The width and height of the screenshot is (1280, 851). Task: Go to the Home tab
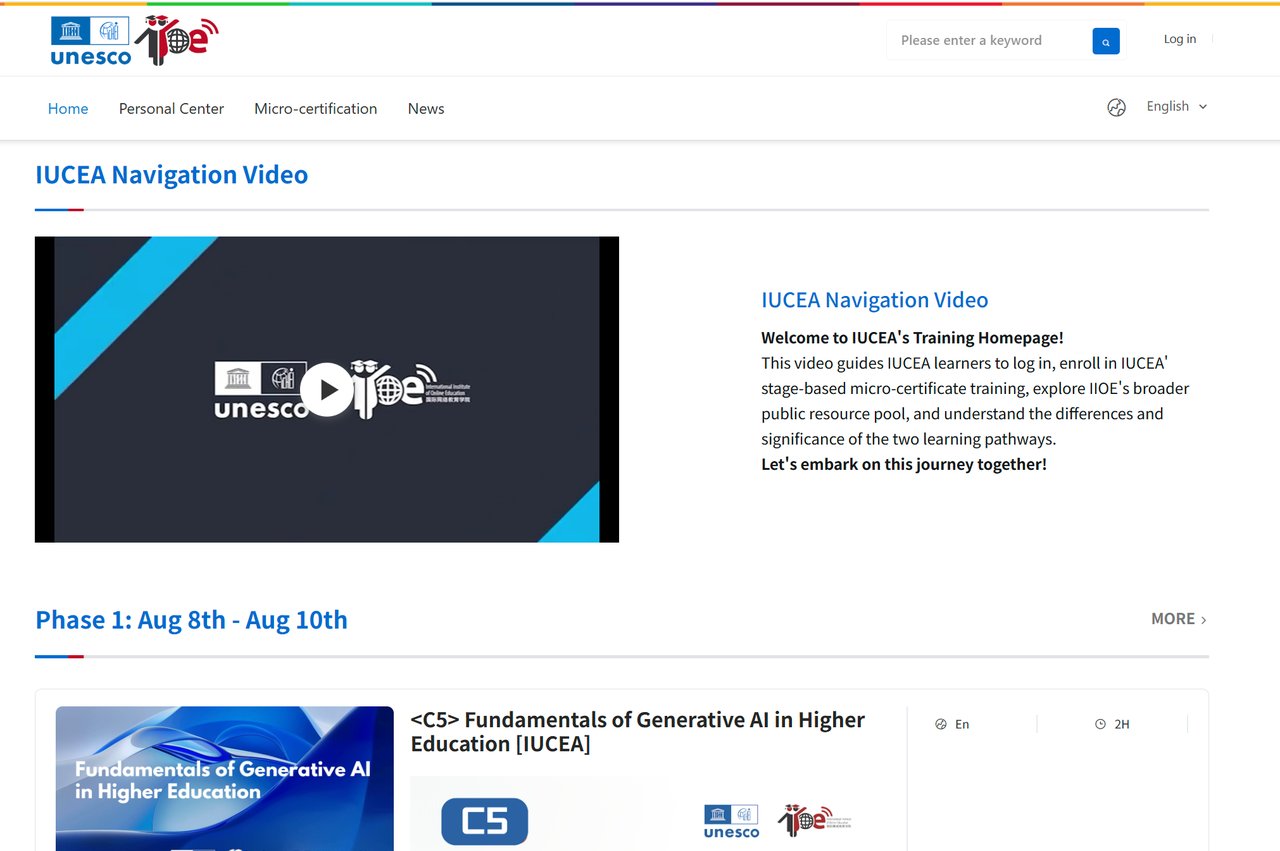click(68, 109)
